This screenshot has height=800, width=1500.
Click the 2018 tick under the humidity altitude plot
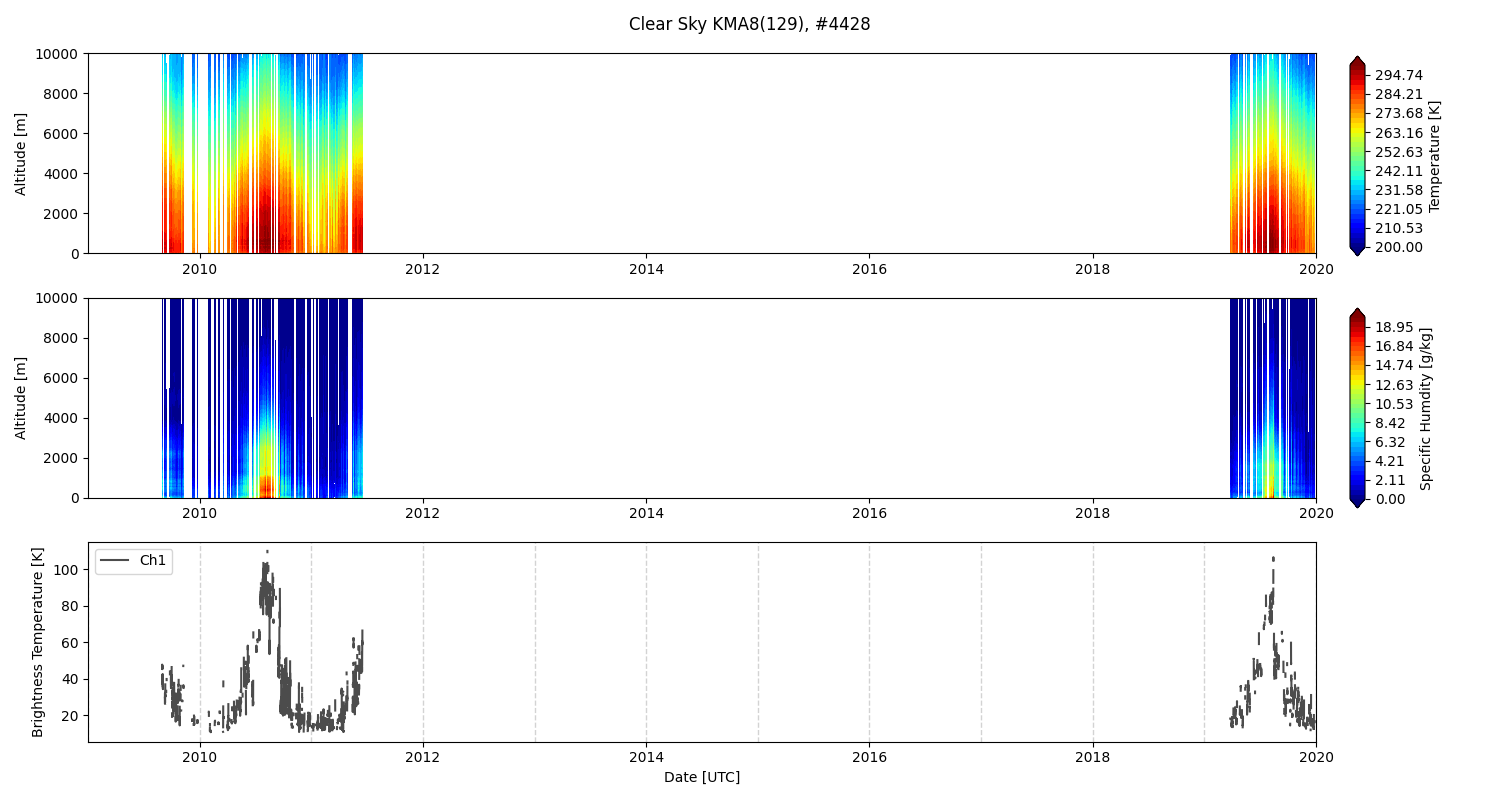point(1093,513)
